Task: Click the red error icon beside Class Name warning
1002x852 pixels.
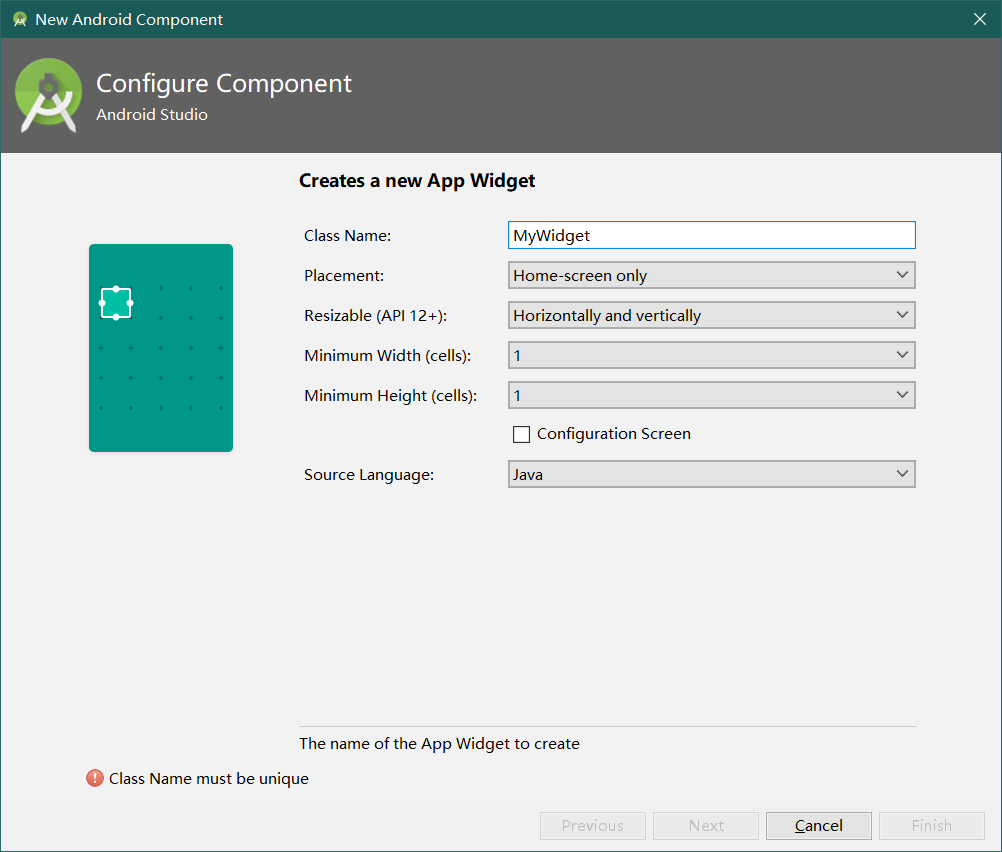Action: (95, 778)
